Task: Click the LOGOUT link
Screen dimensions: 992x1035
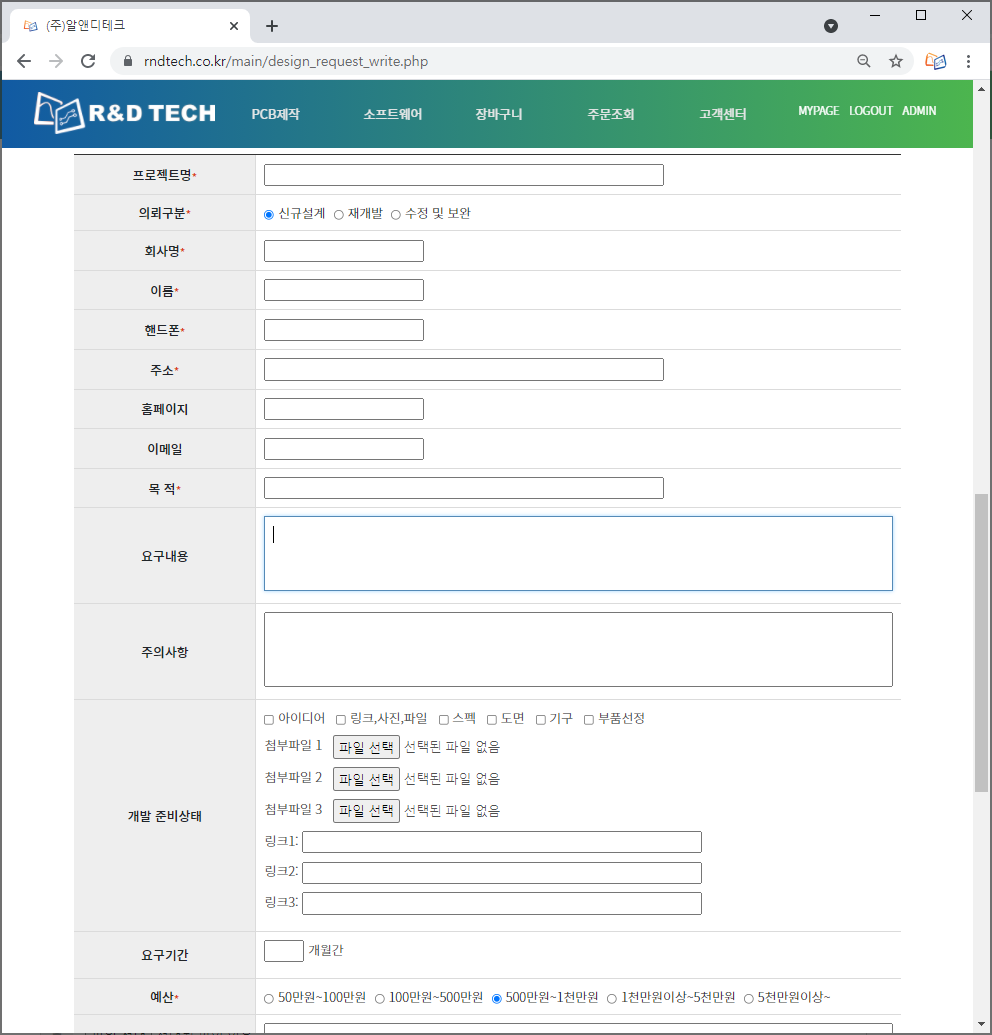Action: pyautogui.click(x=870, y=111)
